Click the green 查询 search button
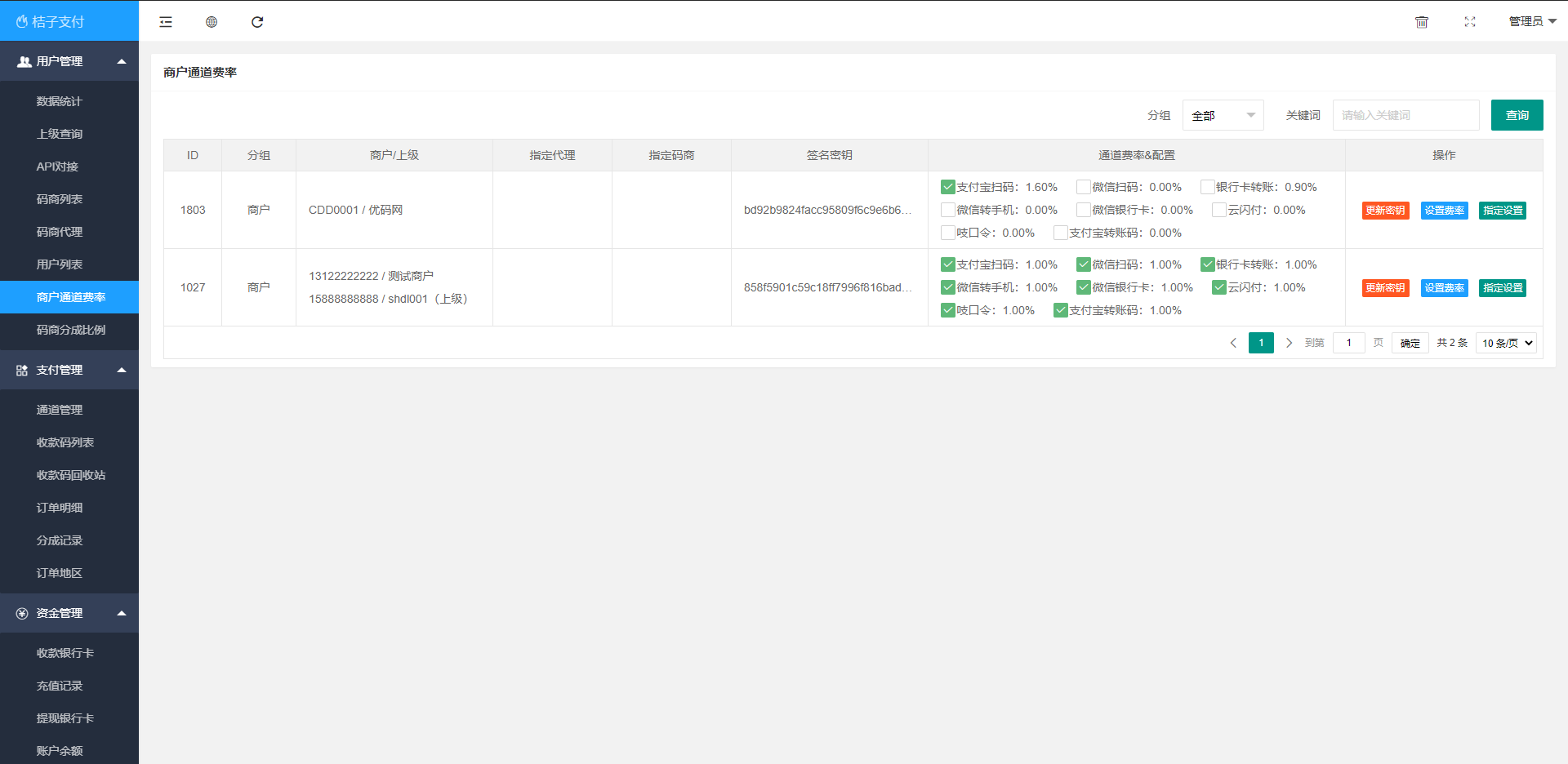This screenshot has height=764, width=1568. coord(1517,115)
